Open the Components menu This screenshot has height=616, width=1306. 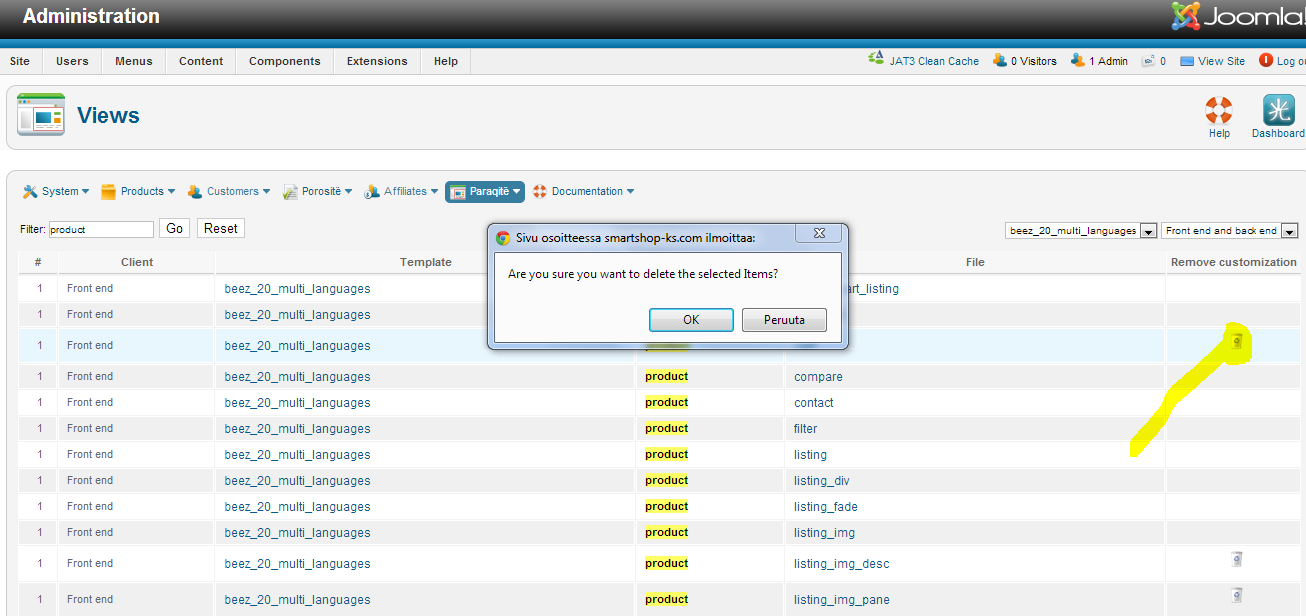[x=284, y=61]
